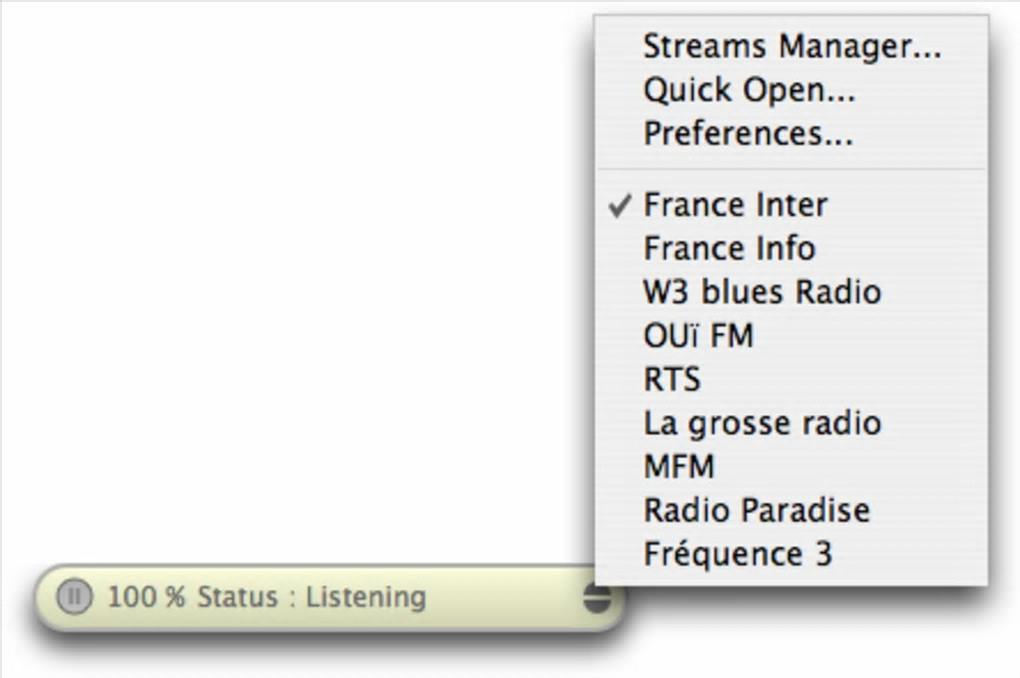Open Preferences... from the menu

pos(748,133)
